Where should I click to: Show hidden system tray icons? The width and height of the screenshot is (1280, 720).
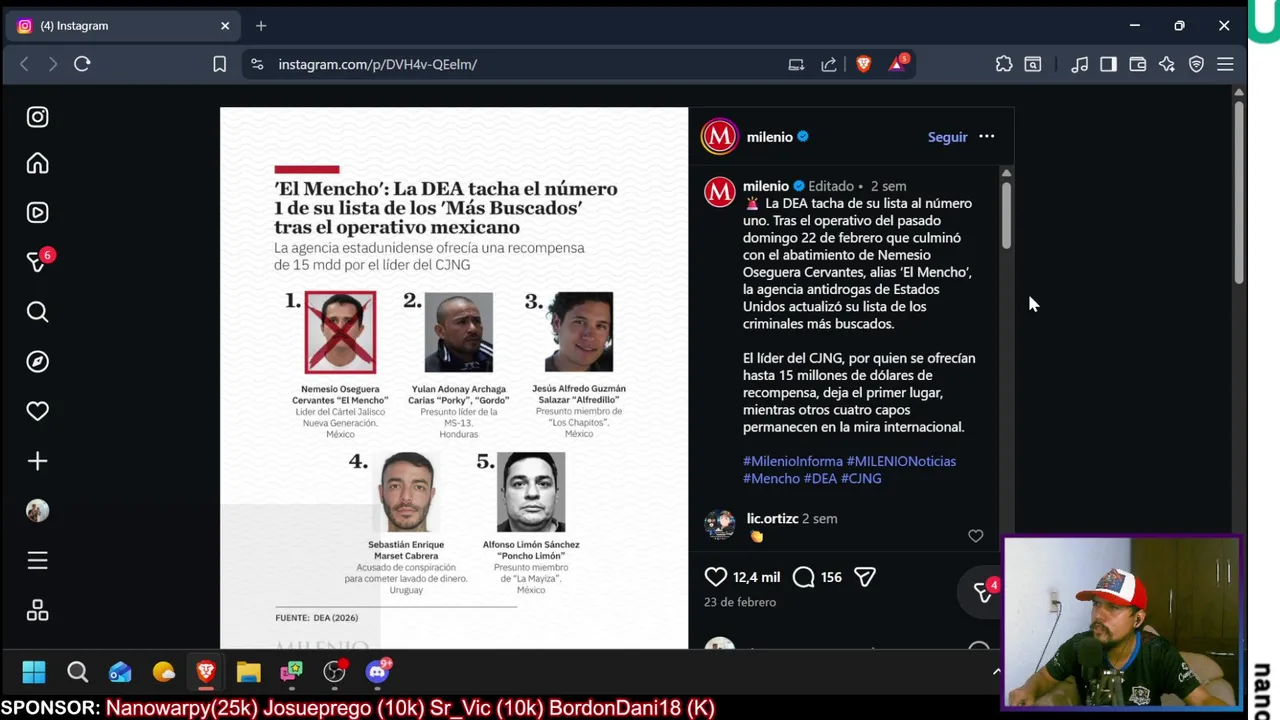pyautogui.click(x=996, y=672)
